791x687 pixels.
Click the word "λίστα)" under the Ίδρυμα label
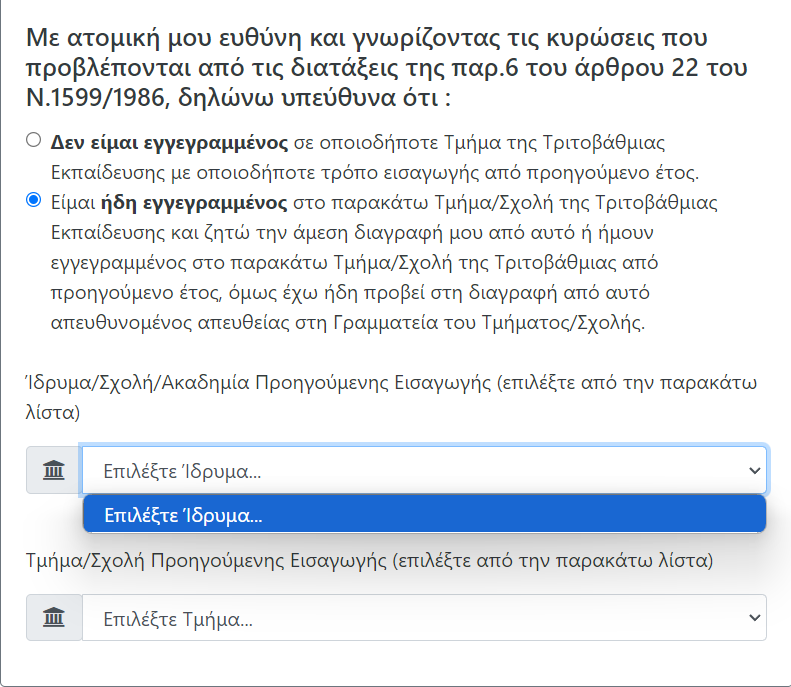click(53, 411)
